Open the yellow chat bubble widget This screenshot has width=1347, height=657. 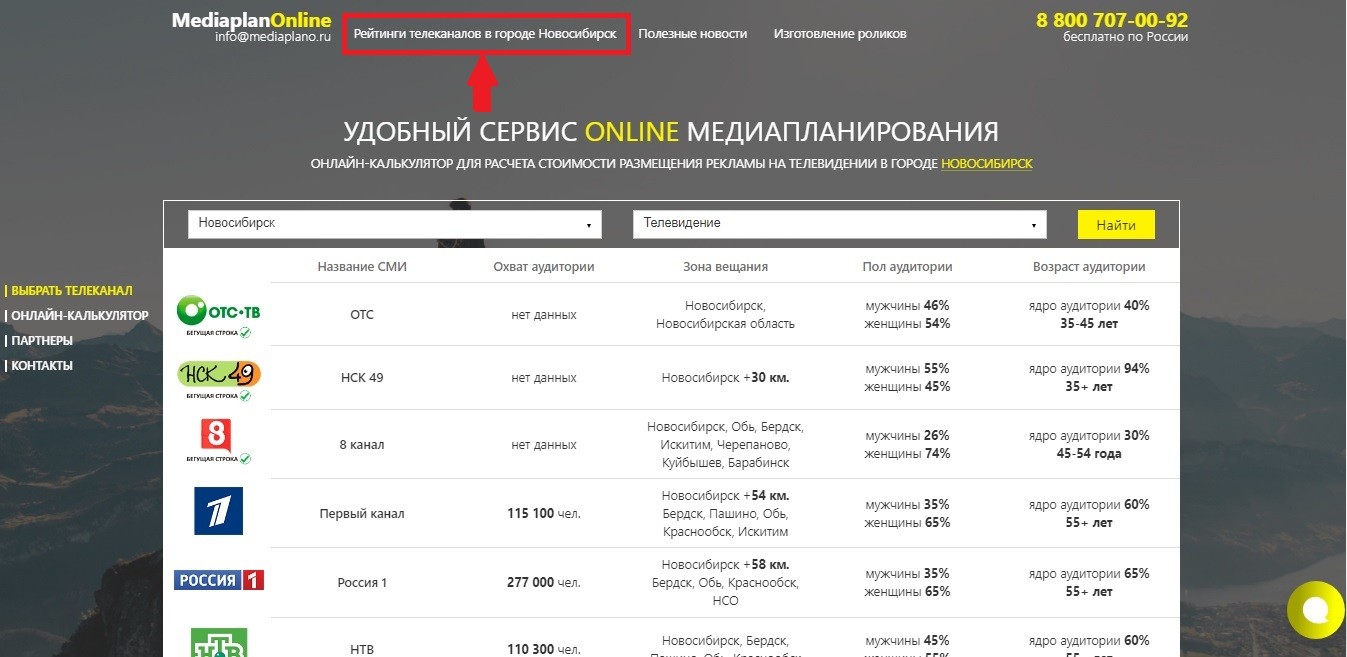(1316, 609)
